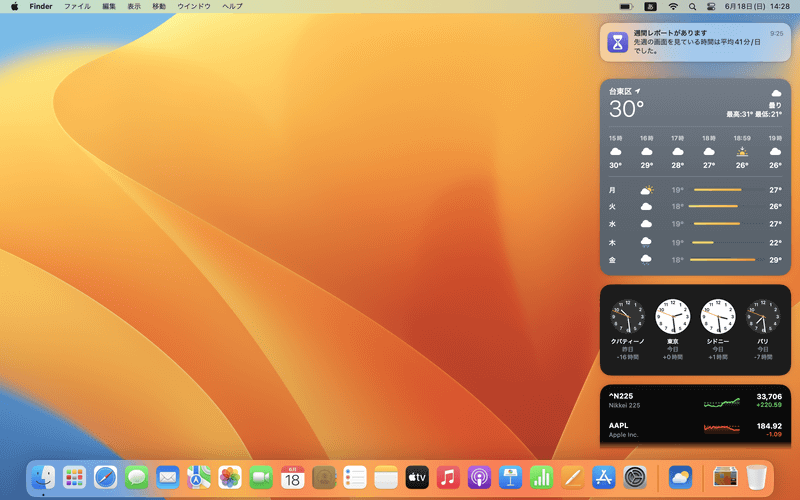Launch Podcasts from the Dock
Image resolution: width=800 pixels, height=500 pixels.
pos(479,478)
